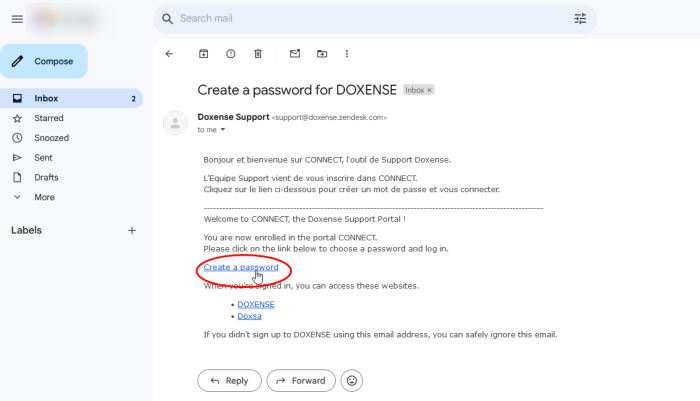Click the Reply button
700x401 pixels.
point(229,380)
